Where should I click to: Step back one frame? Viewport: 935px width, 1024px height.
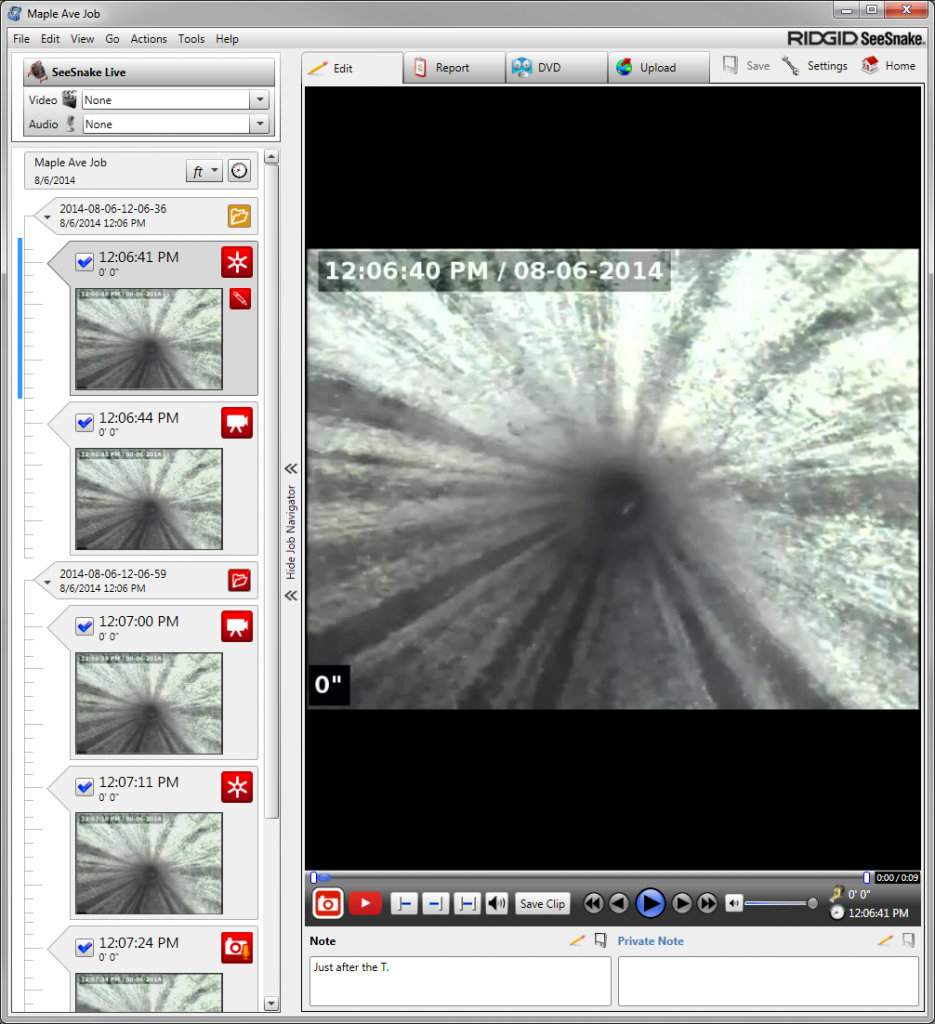tap(619, 904)
